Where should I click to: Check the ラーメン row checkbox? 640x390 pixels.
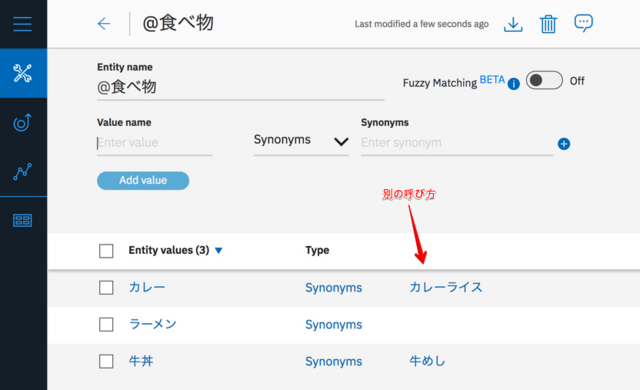click(106, 325)
